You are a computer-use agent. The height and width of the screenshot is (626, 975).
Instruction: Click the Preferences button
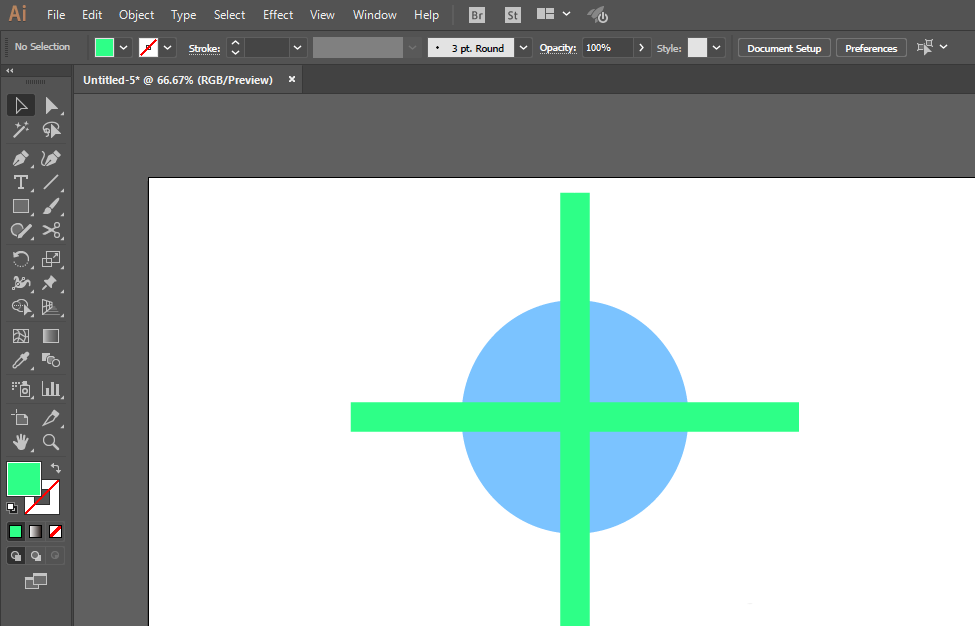tap(871, 48)
